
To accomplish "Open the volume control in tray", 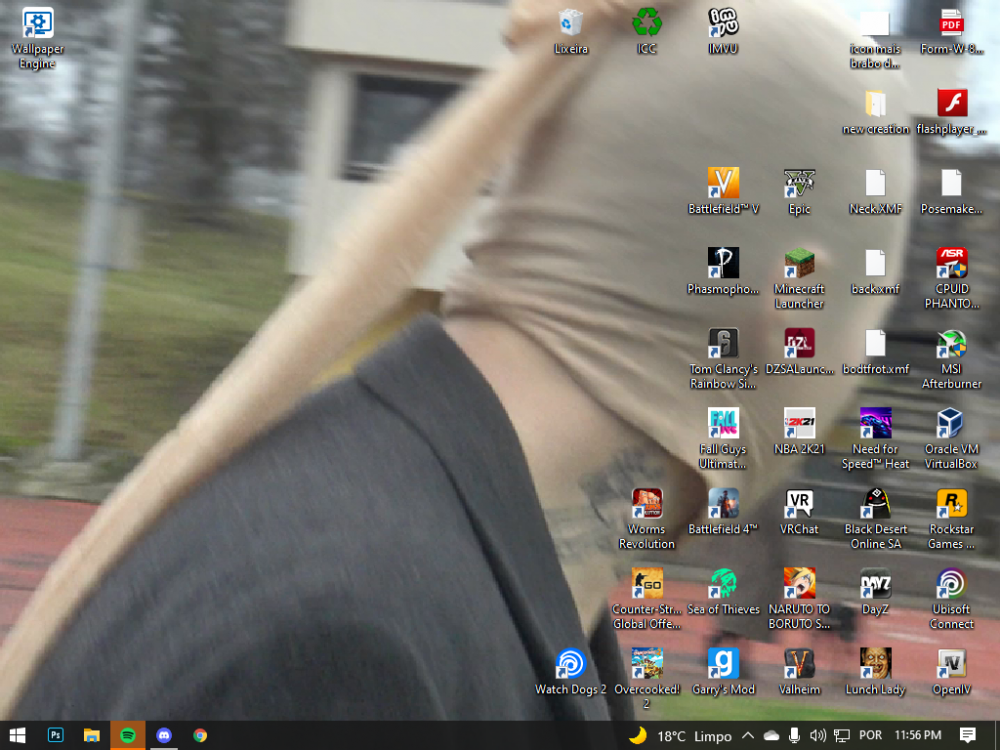I will 818,735.
